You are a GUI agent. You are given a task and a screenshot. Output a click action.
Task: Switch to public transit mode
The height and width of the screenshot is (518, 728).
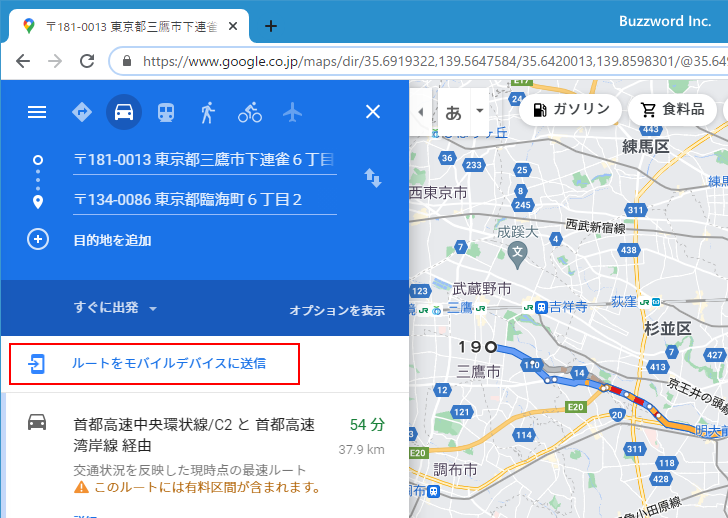point(166,112)
